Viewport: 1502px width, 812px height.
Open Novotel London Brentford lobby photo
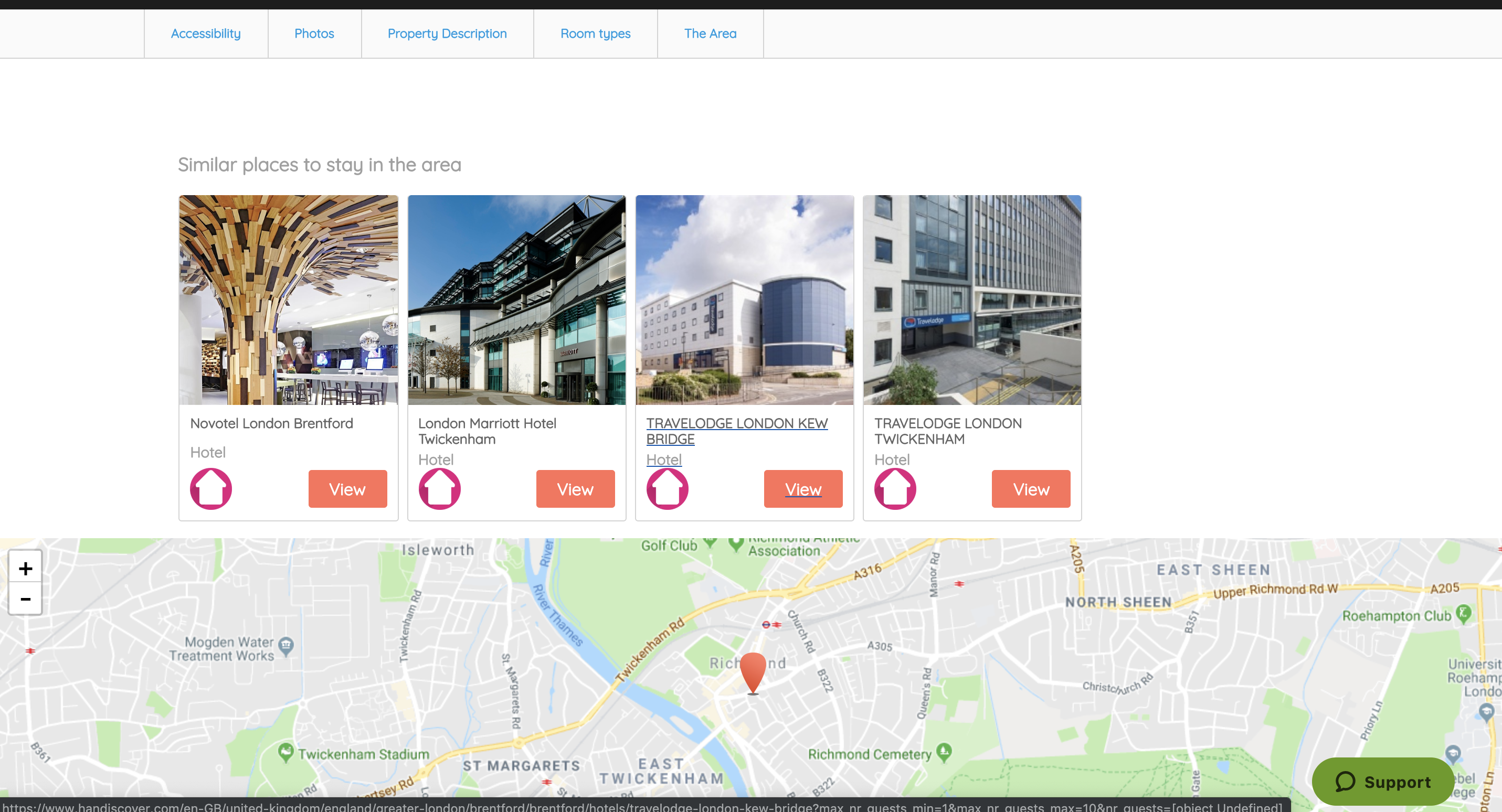click(289, 300)
